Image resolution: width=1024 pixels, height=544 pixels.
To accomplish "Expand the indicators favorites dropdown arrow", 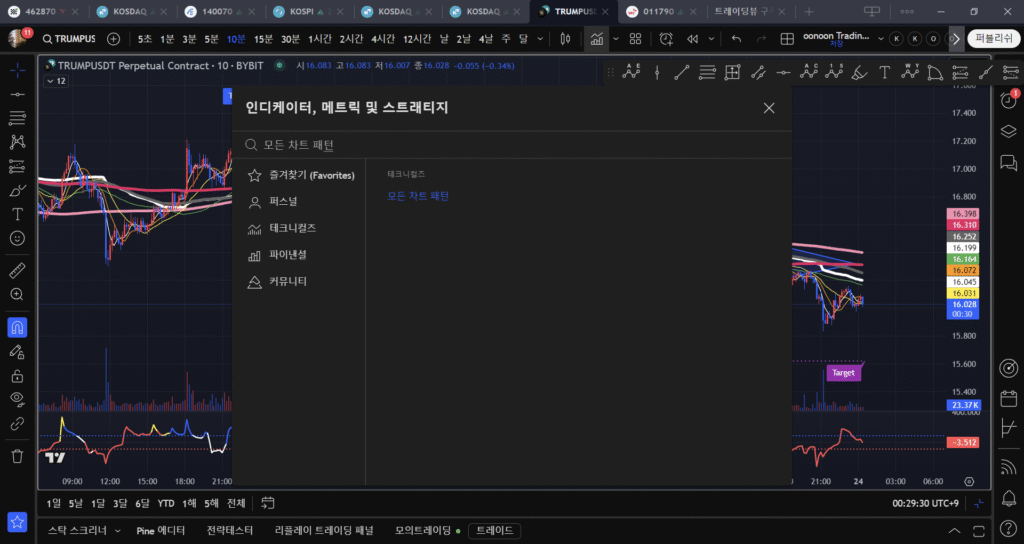I will (x=615, y=39).
